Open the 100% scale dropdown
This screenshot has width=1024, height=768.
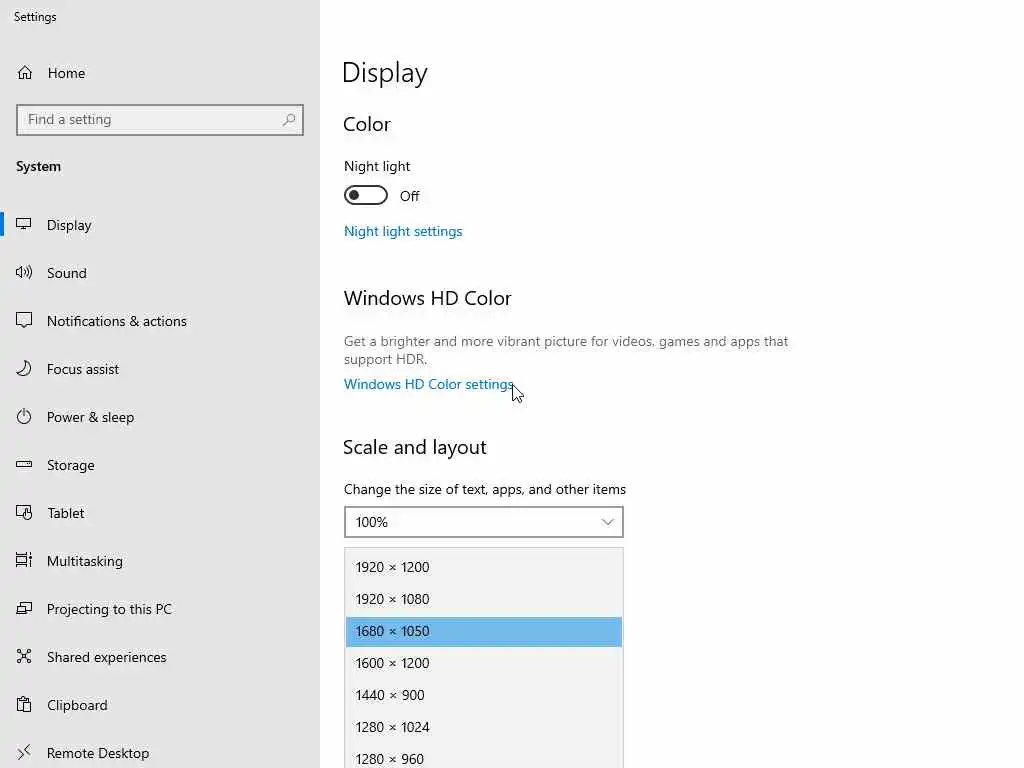point(484,522)
